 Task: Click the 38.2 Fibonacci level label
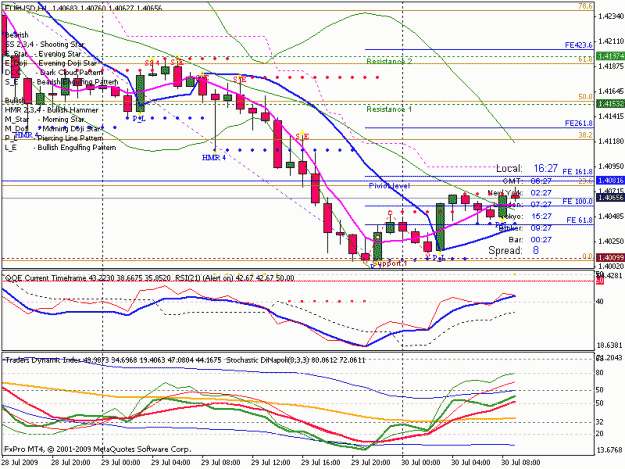pyautogui.click(x=585, y=135)
